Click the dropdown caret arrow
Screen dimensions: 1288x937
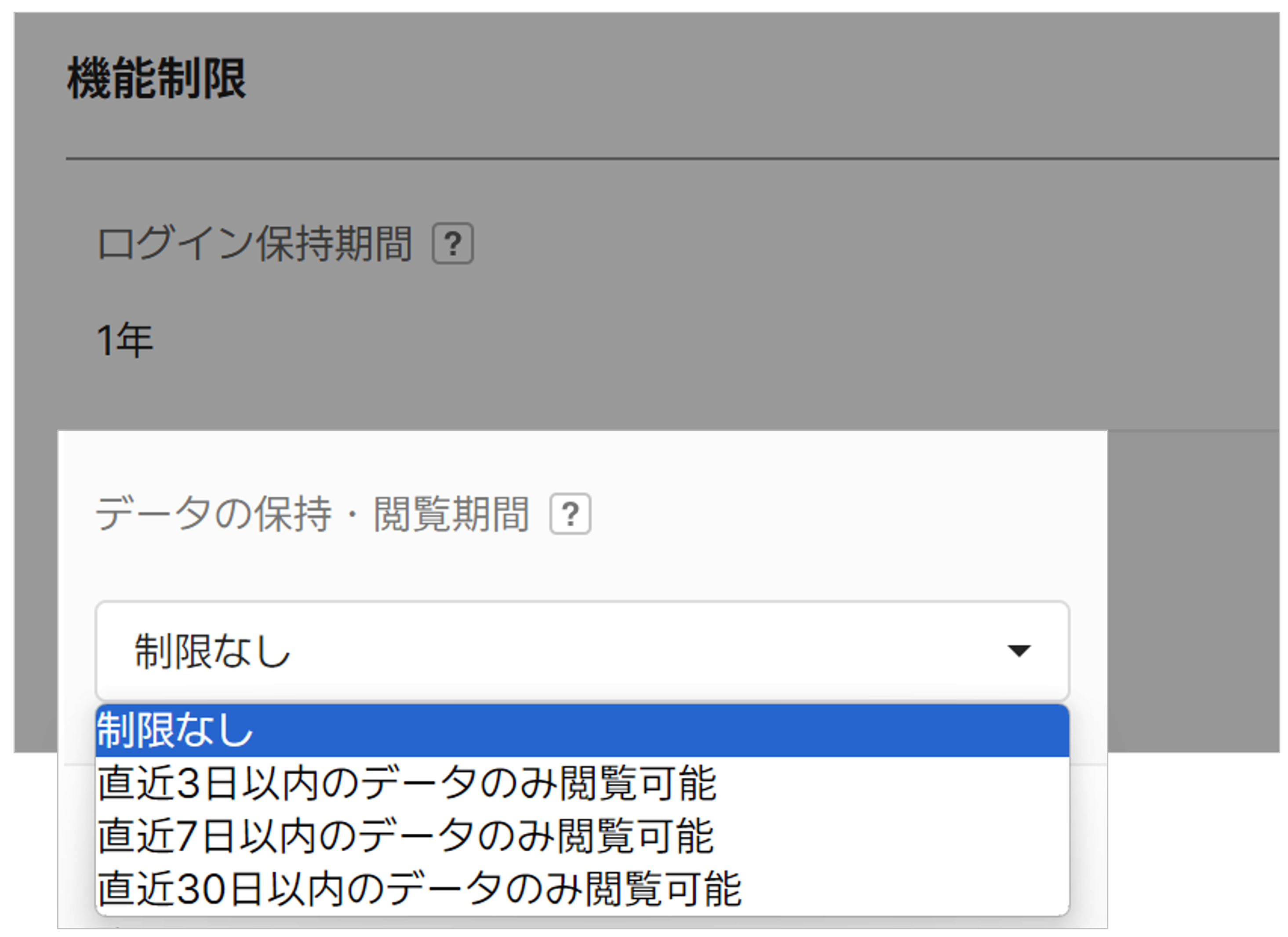(x=1018, y=650)
